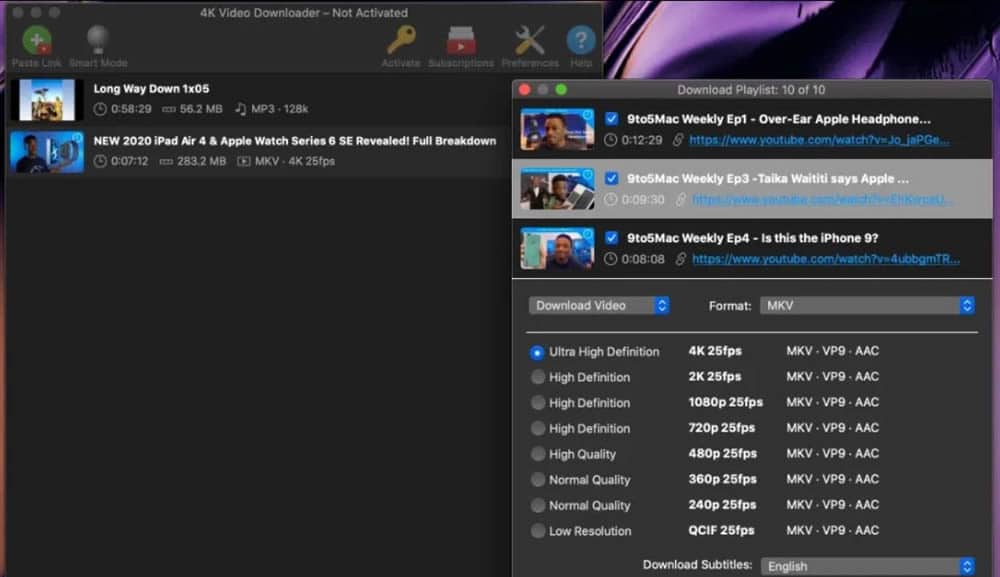Image resolution: width=1000 pixels, height=577 pixels.
Task: Click thumbnail of 9to5Mac Weekly Ep3
Action: click(557, 189)
